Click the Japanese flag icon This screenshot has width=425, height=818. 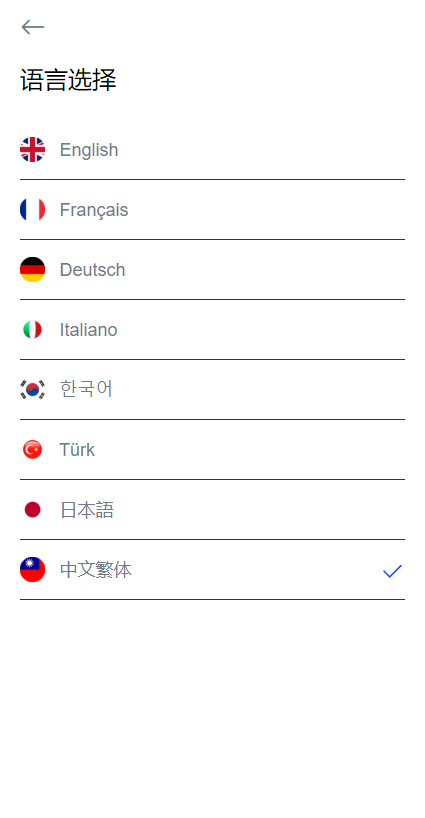pyautogui.click(x=32, y=510)
